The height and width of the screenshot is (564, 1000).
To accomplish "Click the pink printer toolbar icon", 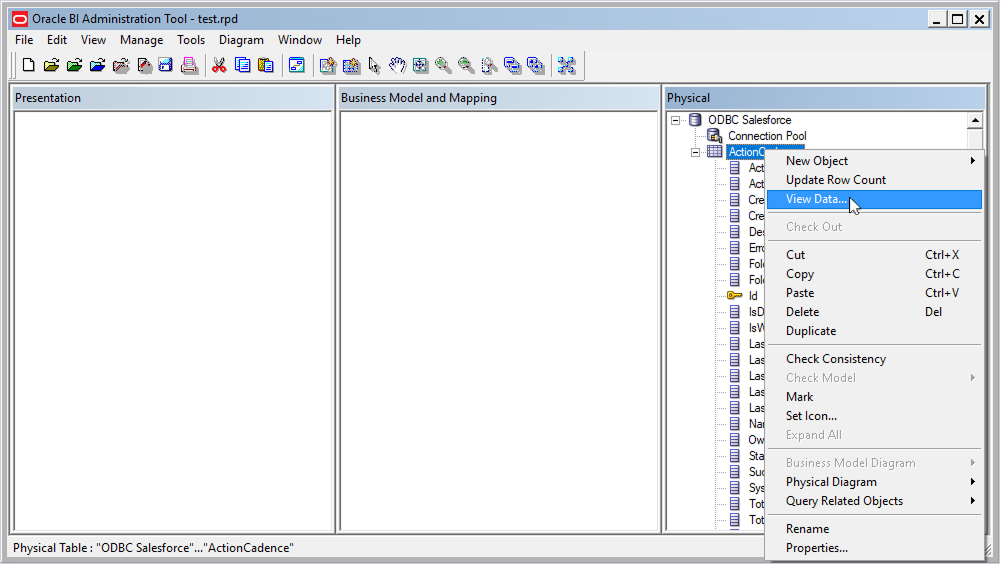I will pos(189,65).
